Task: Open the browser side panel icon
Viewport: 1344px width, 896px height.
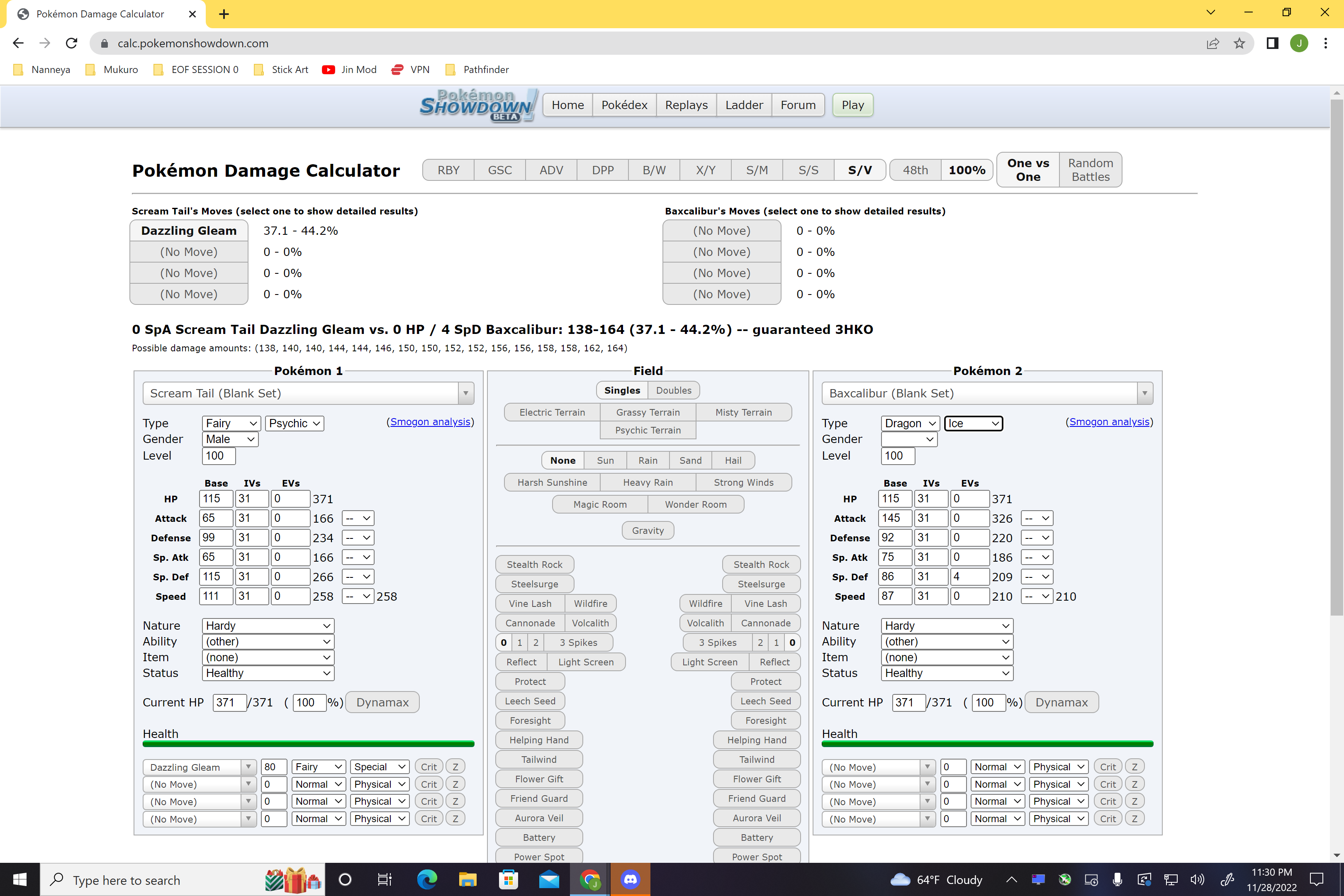Action: click(1272, 44)
